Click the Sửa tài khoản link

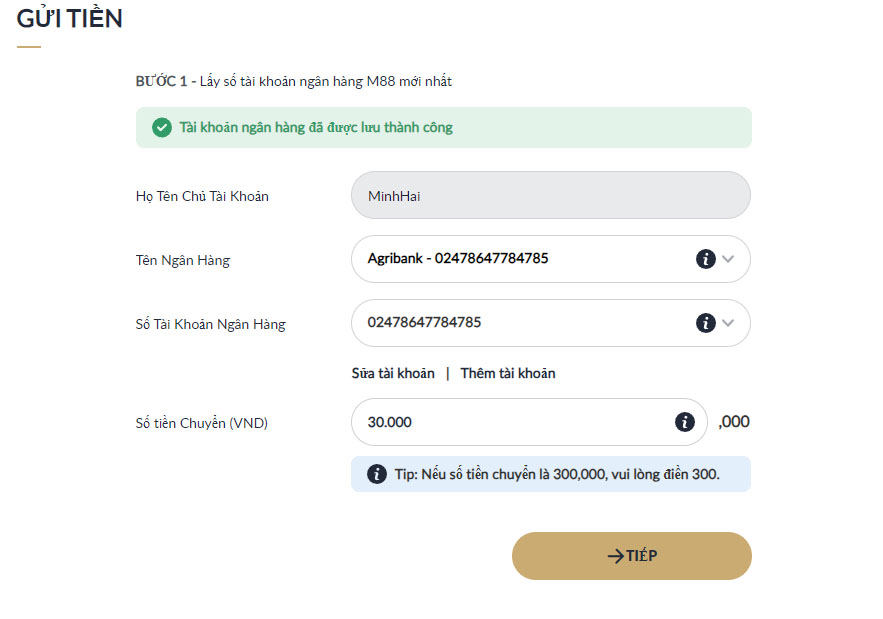[393, 373]
